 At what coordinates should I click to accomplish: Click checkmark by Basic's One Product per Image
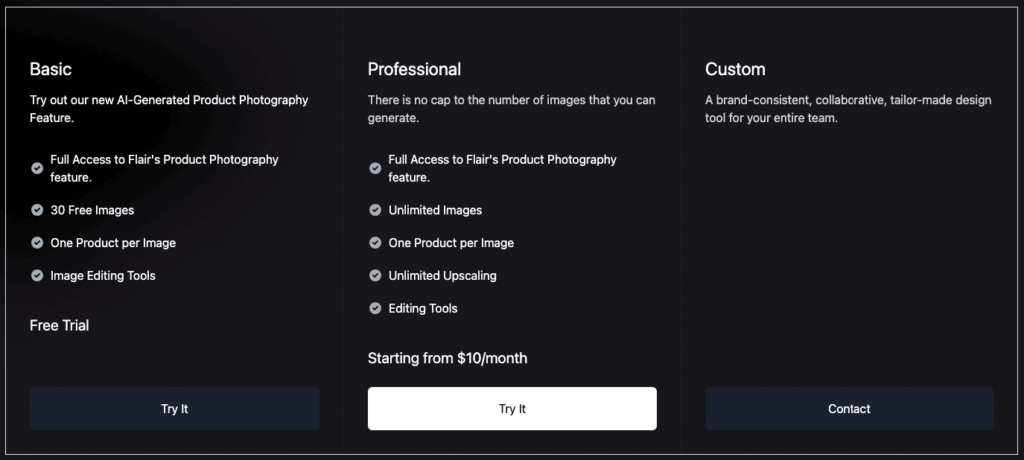coord(37,242)
